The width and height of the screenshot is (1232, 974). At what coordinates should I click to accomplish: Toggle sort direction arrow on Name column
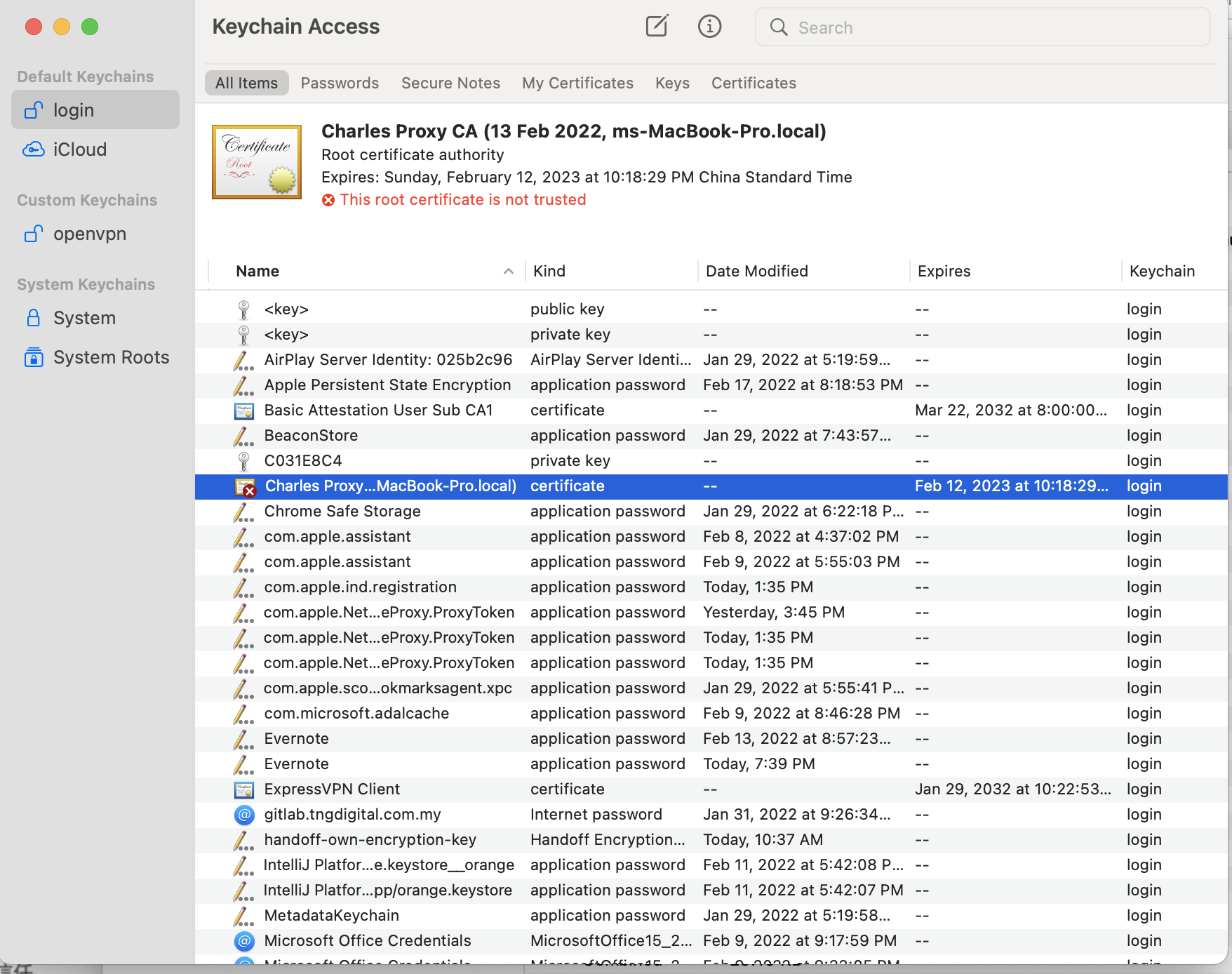tap(509, 271)
